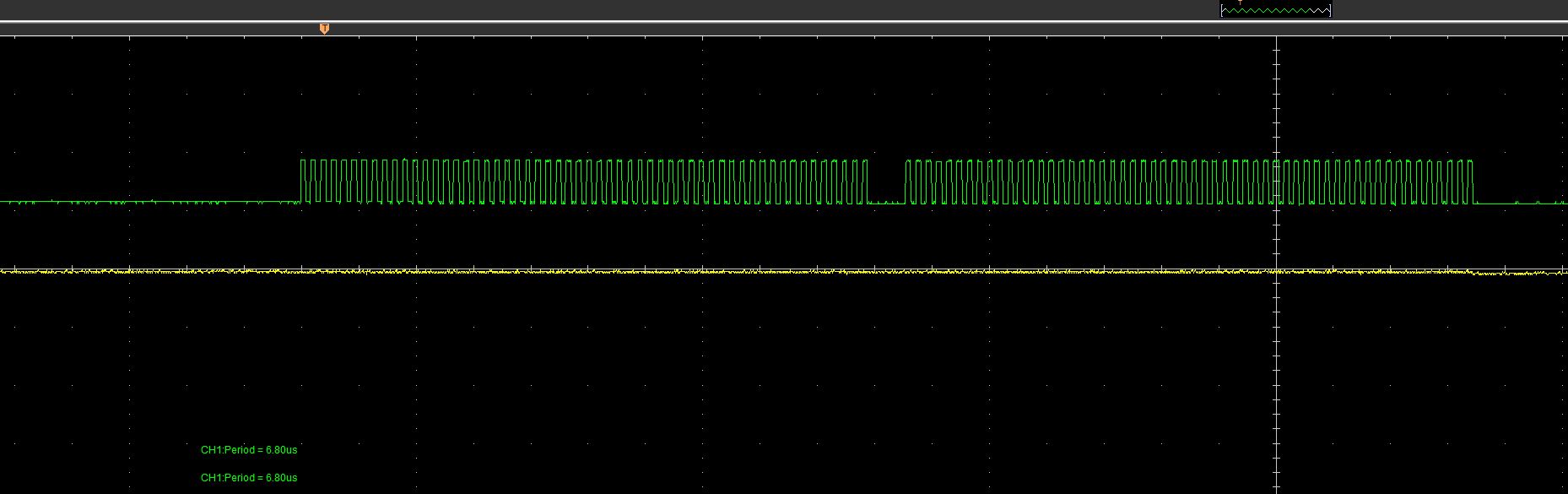This screenshot has height=494, width=1568.
Task: Select the upper CH1:Period = 6.80us measurement
Action: pos(249,450)
